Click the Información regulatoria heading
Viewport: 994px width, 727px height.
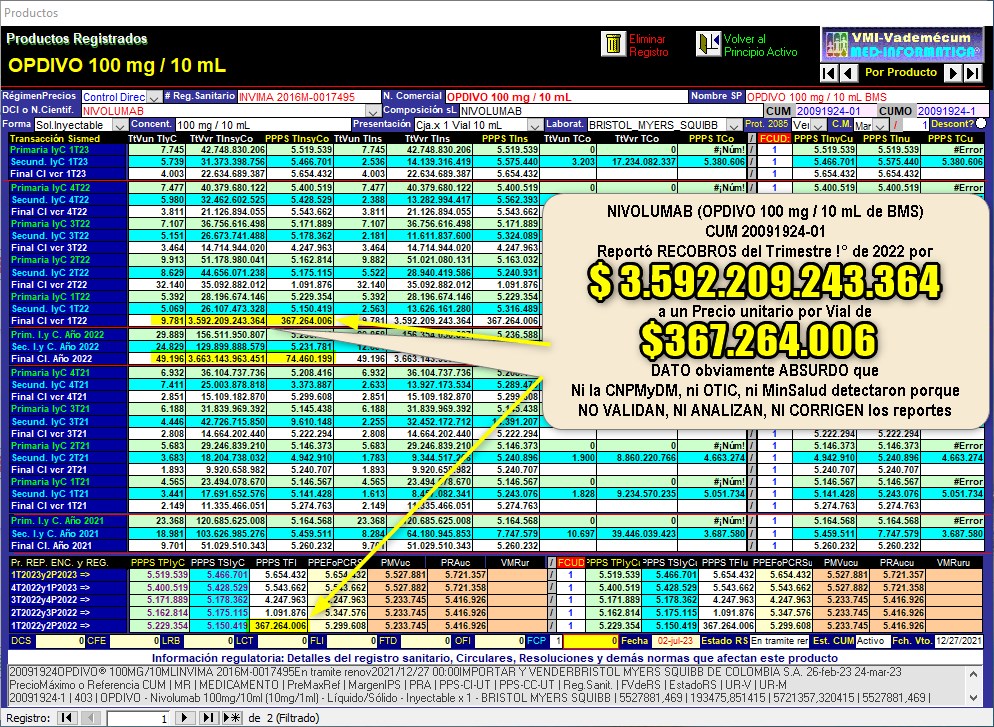tap(494, 658)
